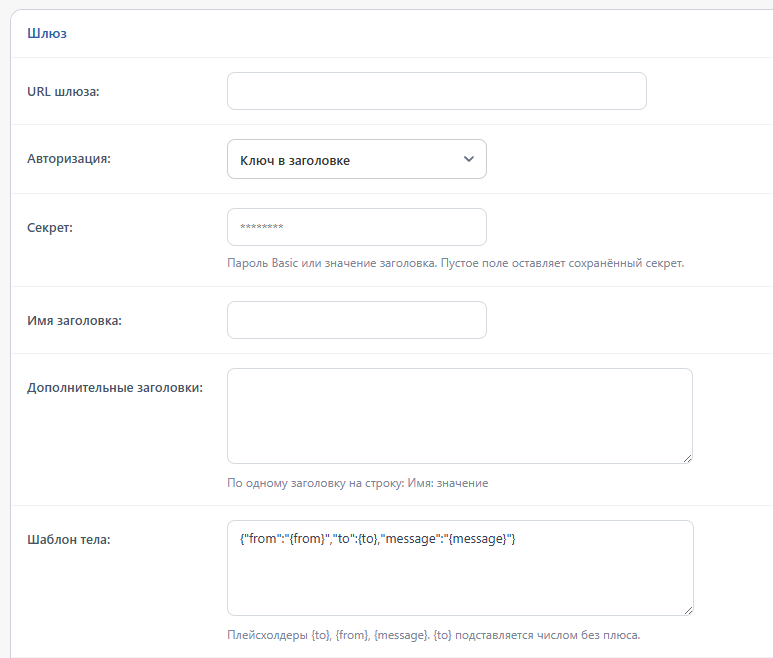Click inside Дополнительные заголовки textarea
The height and width of the screenshot is (658, 773).
pyautogui.click(x=459, y=416)
